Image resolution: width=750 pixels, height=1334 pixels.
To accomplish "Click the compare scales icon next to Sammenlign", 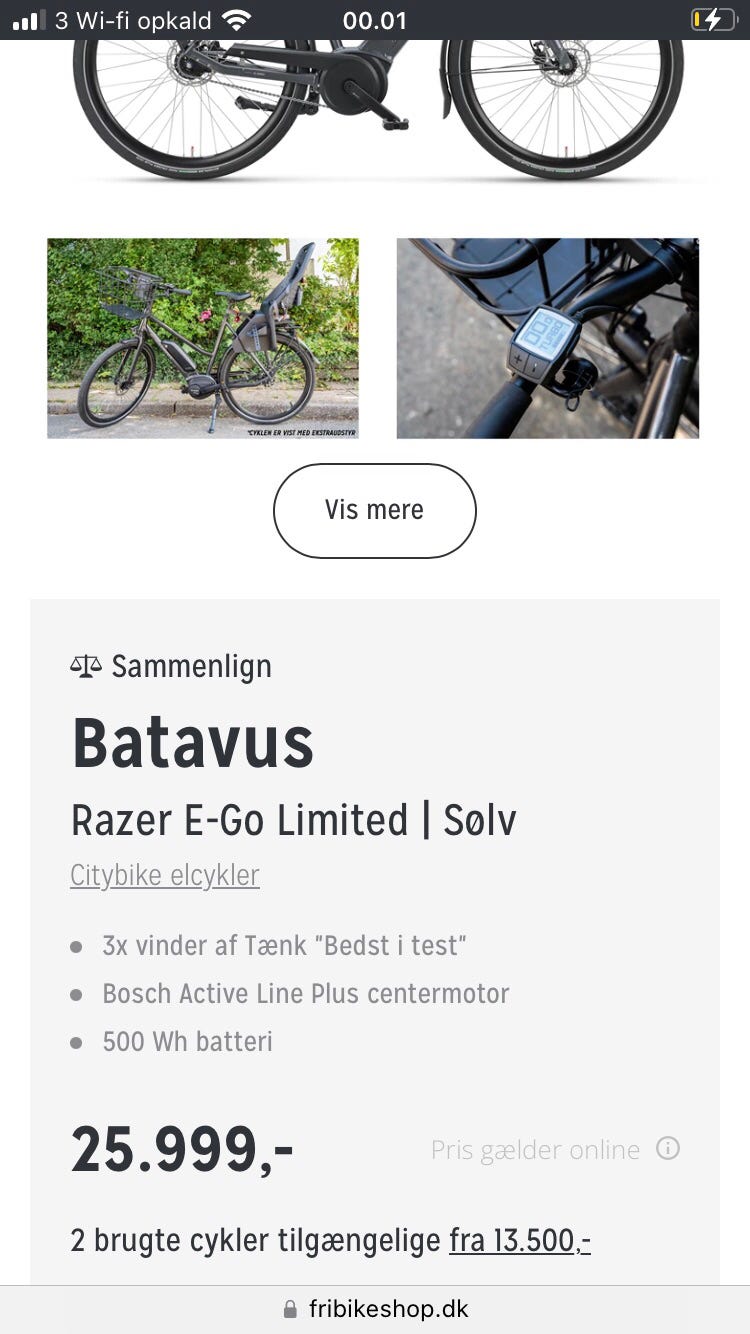I will pyautogui.click(x=86, y=664).
